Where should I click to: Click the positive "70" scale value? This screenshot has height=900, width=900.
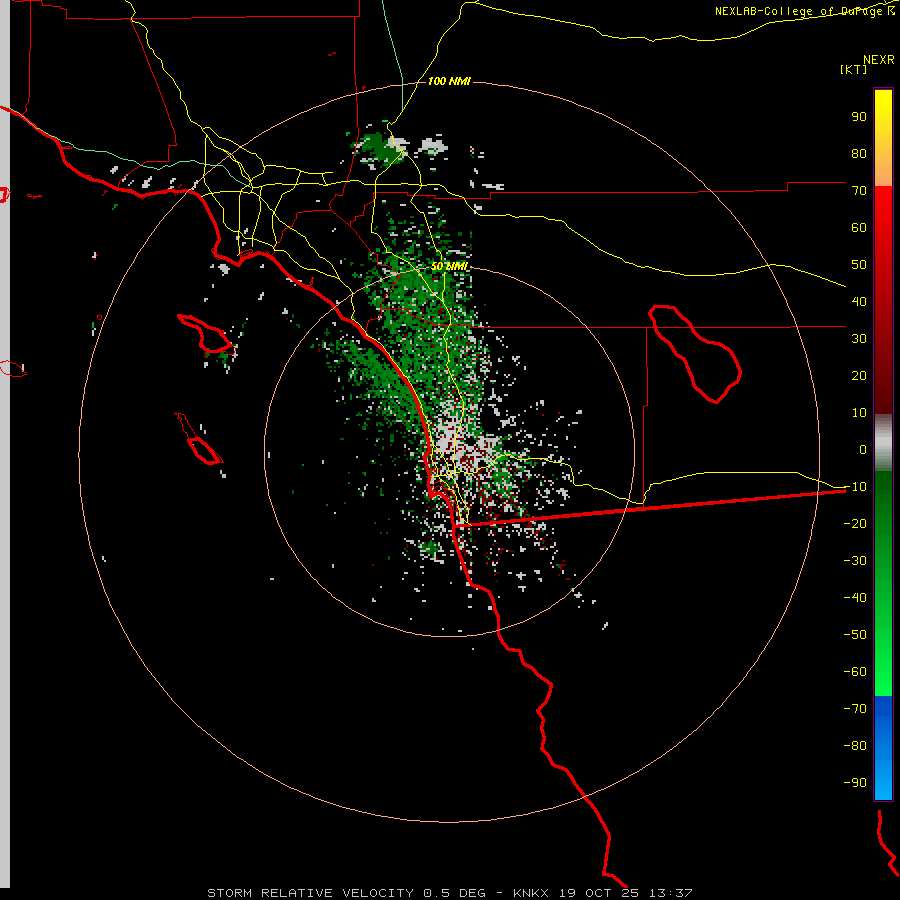pos(859,191)
